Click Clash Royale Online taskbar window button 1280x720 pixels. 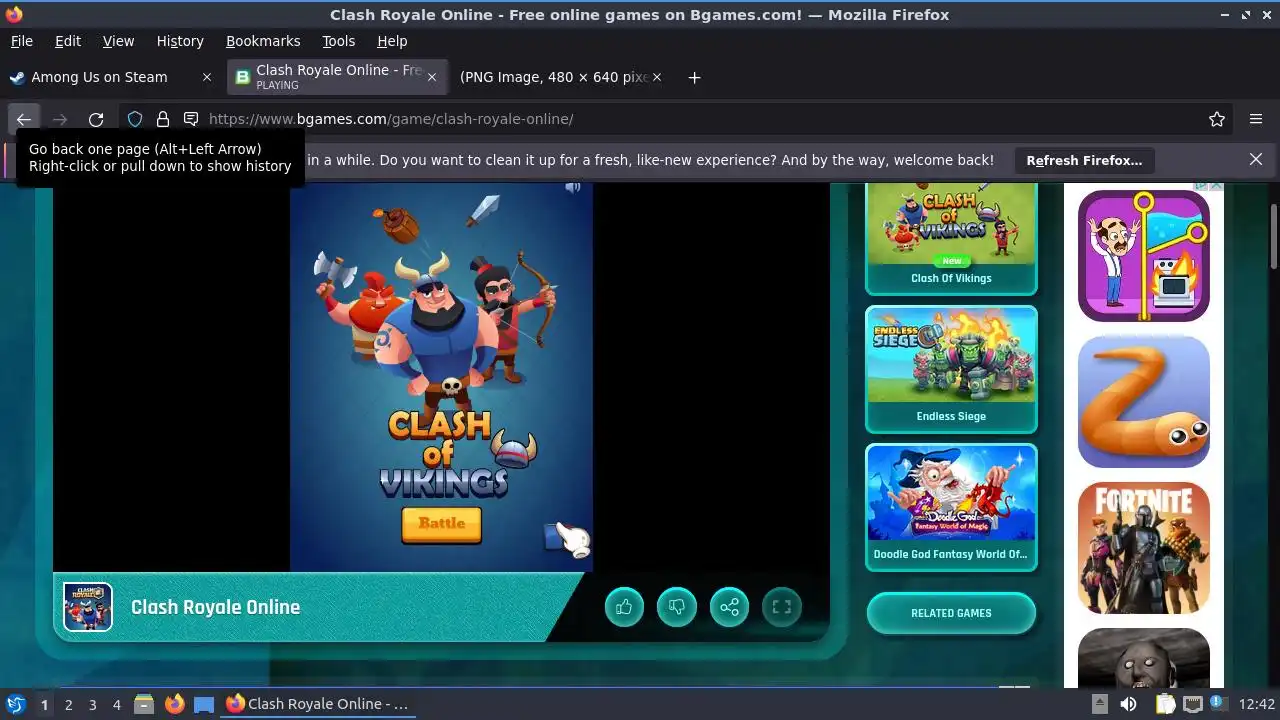[x=318, y=704]
